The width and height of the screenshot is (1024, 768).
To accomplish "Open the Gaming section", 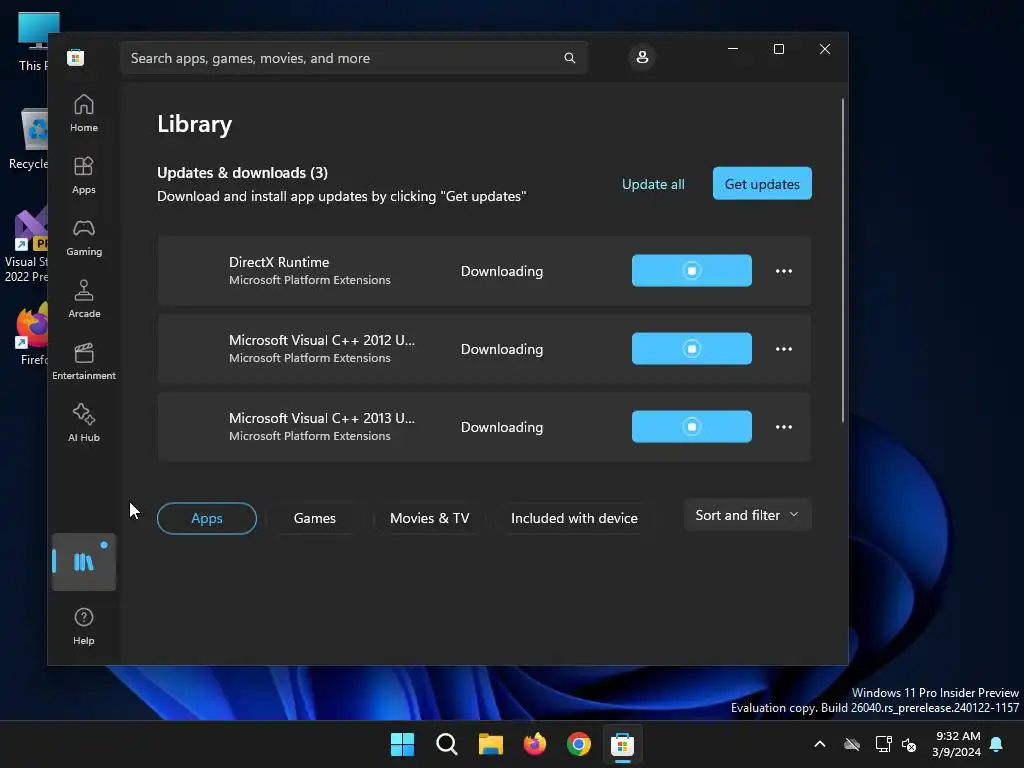I will [84, 238].
